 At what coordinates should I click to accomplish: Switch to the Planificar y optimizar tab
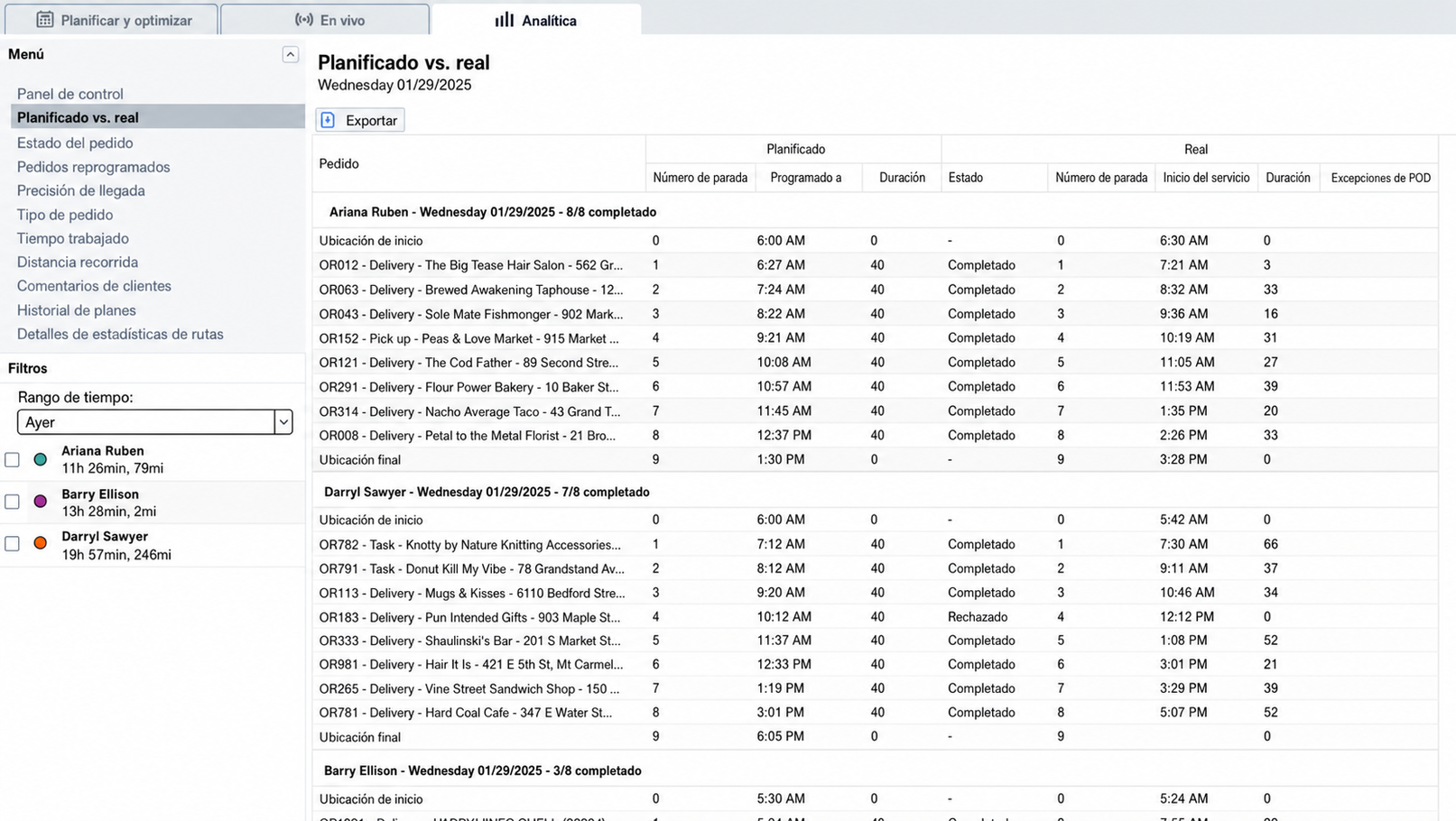point(109,20)
